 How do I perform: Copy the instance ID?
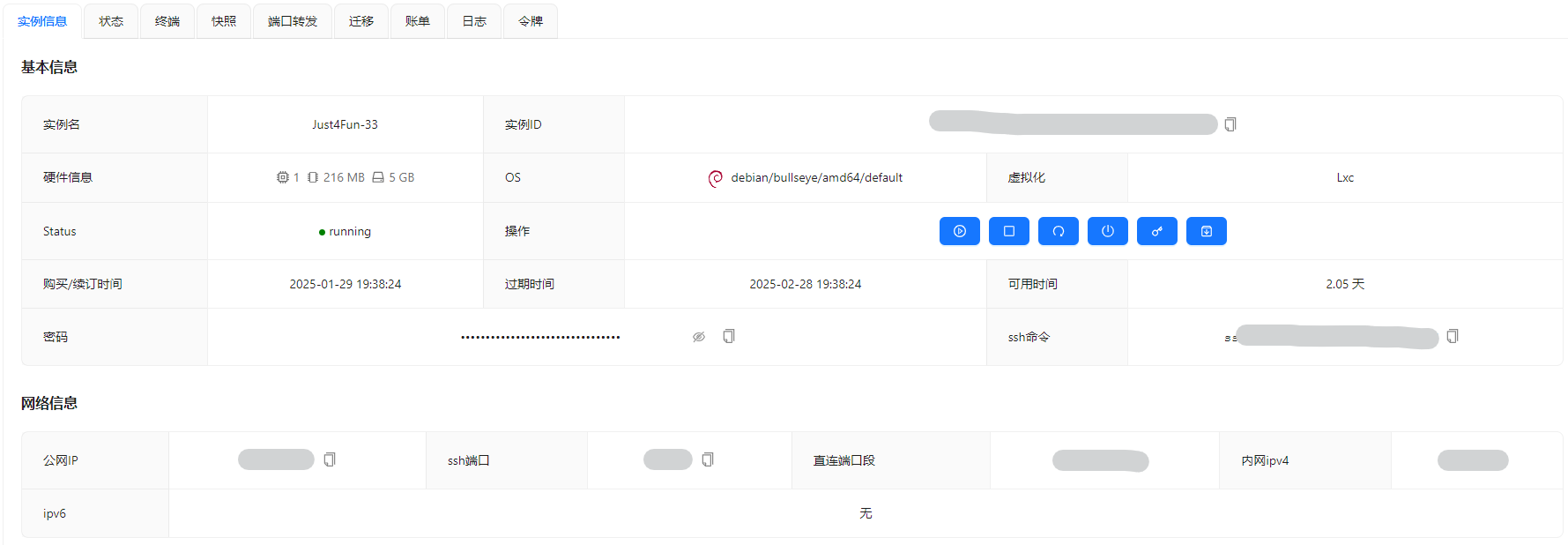click(x=1230, y=124)
